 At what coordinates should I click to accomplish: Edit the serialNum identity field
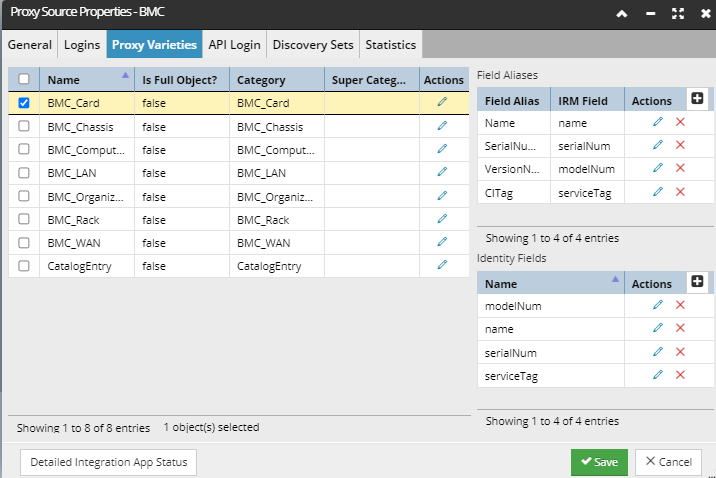(658, 352)
